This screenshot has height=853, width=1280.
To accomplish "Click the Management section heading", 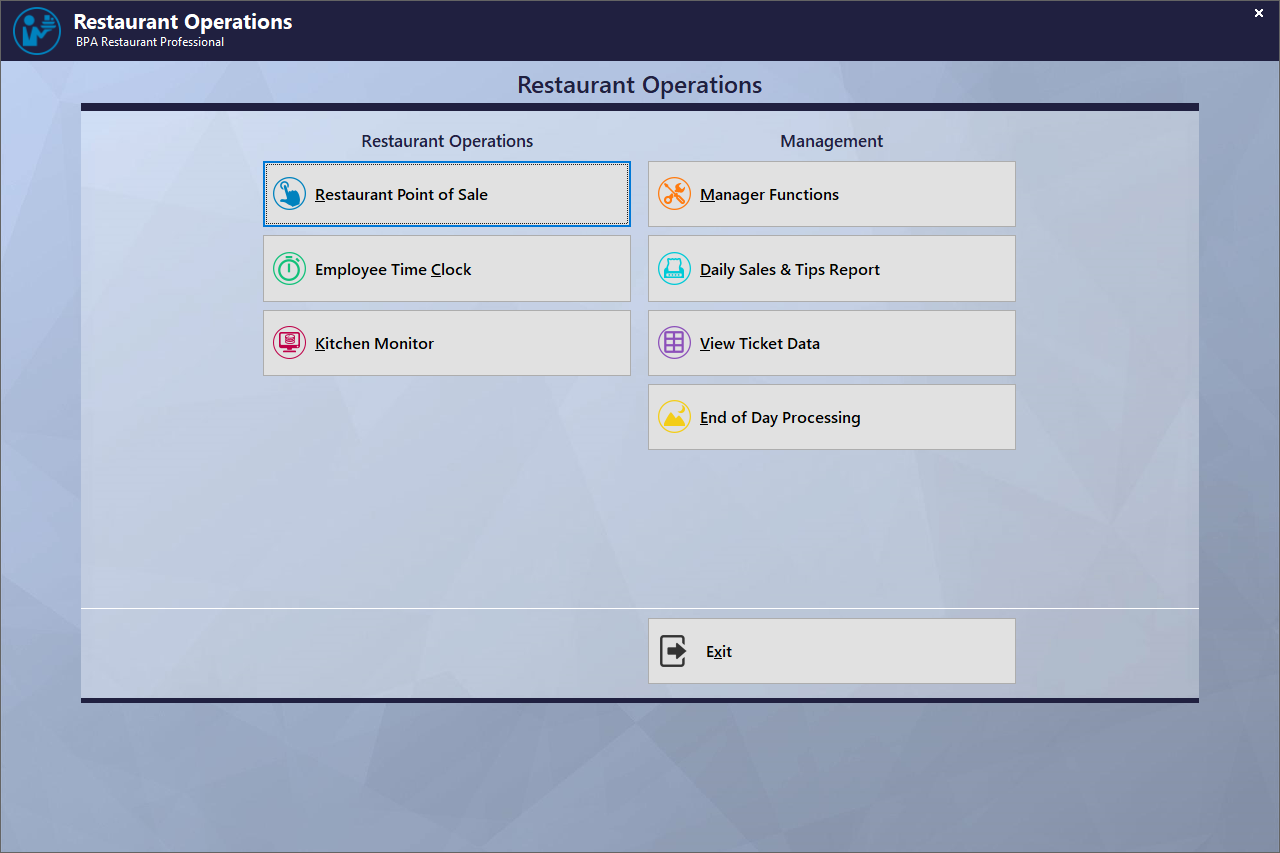I will [831, 141].
